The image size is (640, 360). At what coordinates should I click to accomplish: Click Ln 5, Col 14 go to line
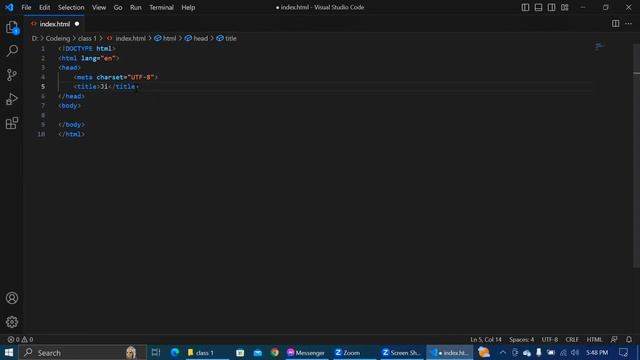pyautogui.click(x=486, y=340)
